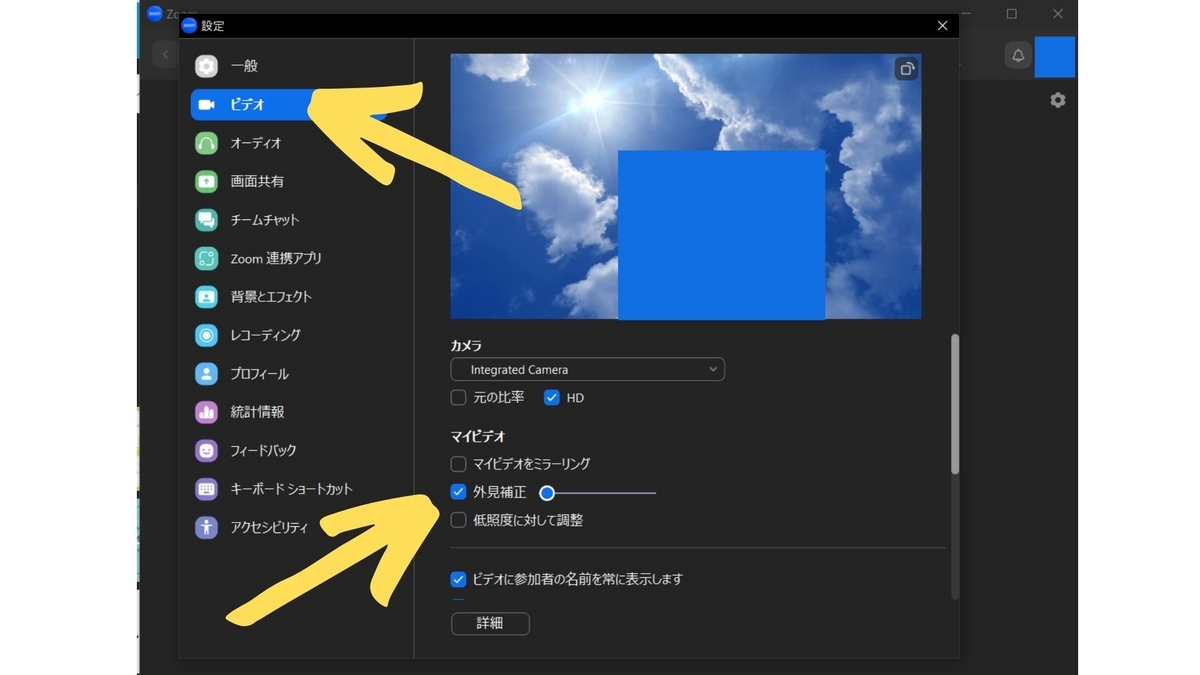Screen dimensions: 1200x675
Task: Open 背景とエフェクト settings tab
Action: tap(289, 297)
